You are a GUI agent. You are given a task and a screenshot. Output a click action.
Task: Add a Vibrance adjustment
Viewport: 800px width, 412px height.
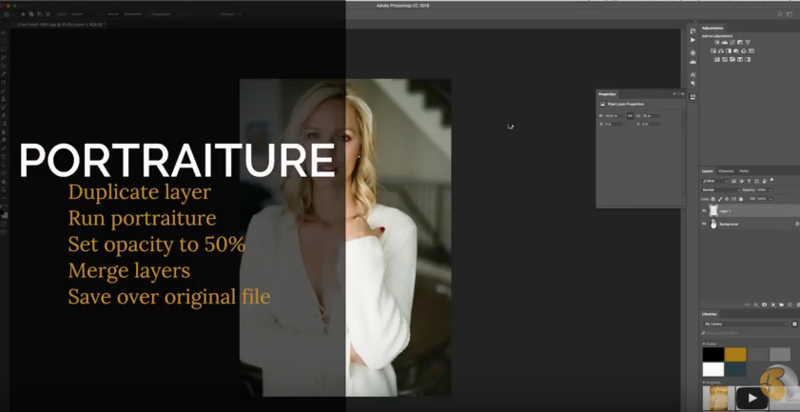(747, 42)
